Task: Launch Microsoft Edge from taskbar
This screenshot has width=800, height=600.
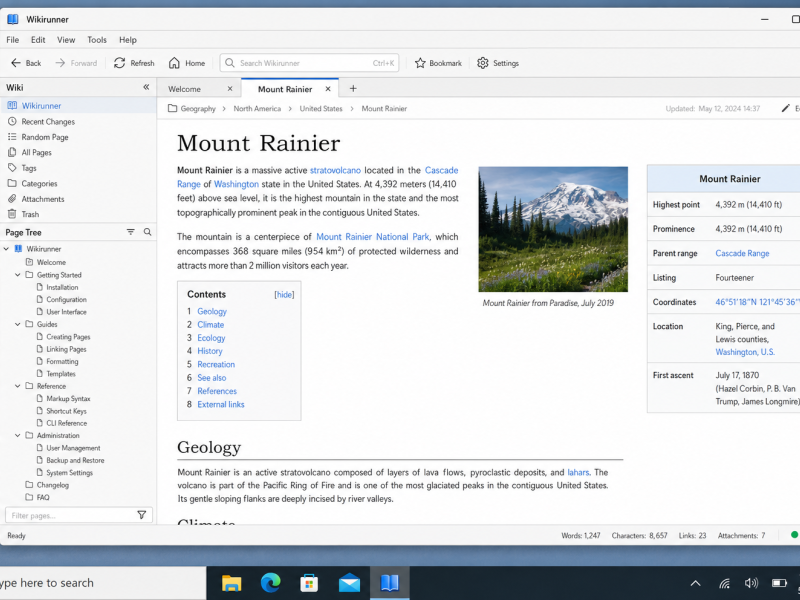Action: point(270,583)
